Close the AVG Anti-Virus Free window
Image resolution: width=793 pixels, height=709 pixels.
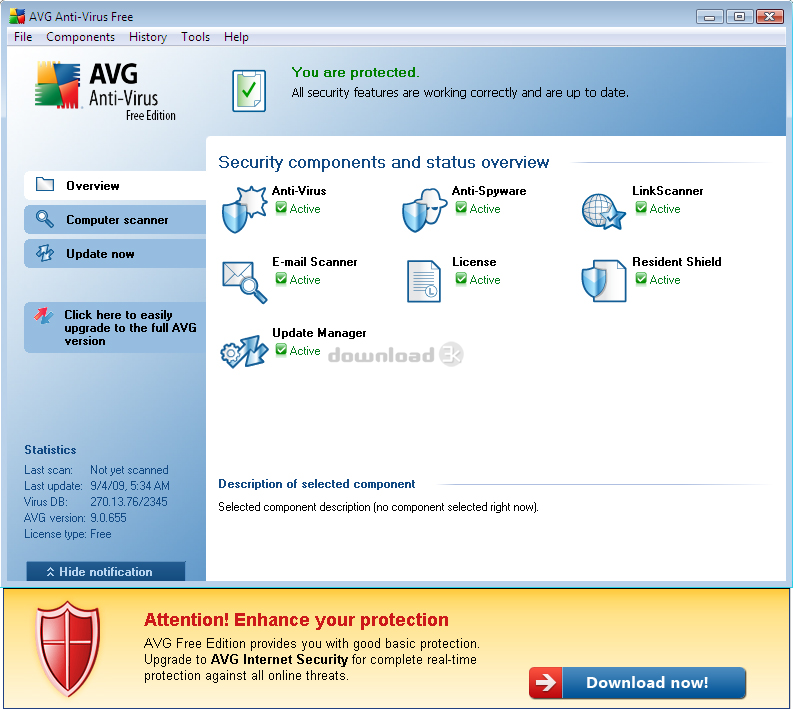[769, 17]
